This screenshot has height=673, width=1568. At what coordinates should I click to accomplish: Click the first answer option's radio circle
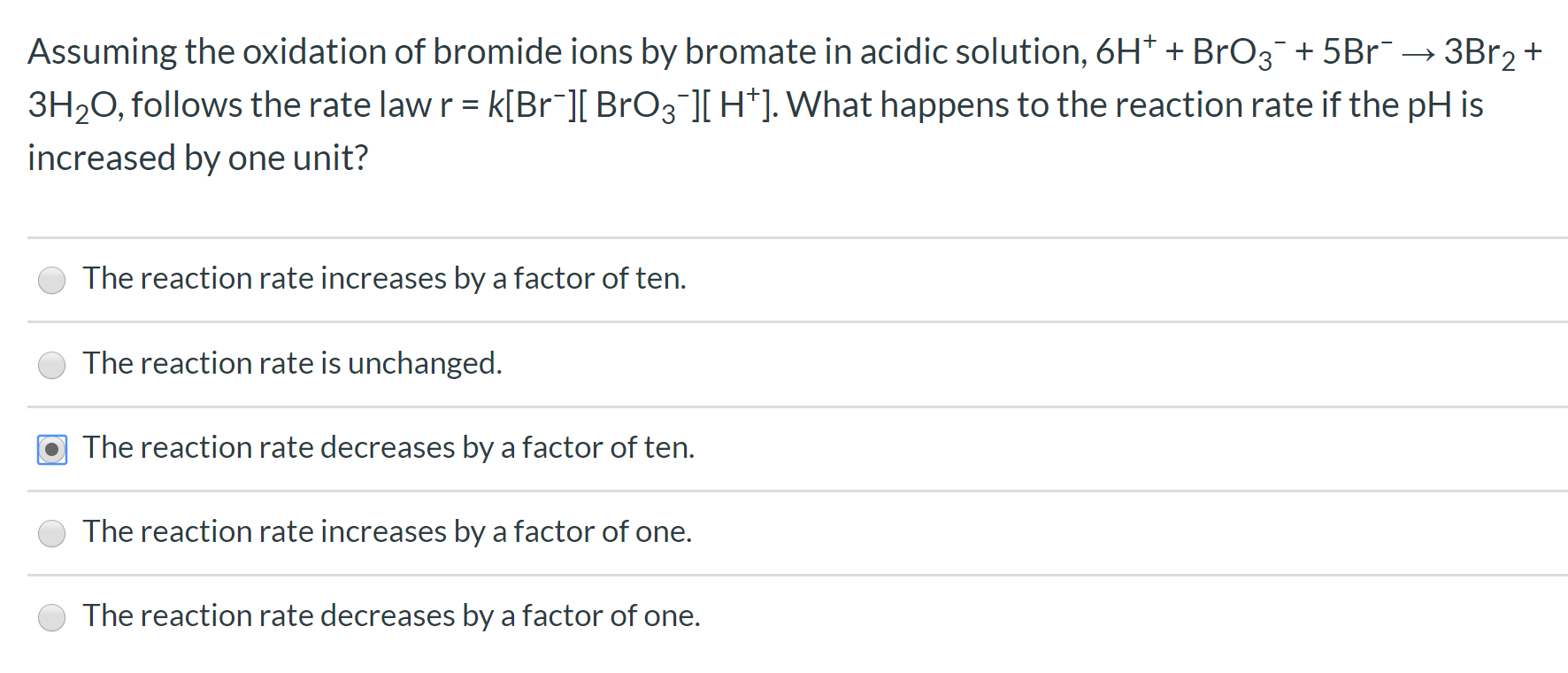pyautogui.click(x=51, y=280)
